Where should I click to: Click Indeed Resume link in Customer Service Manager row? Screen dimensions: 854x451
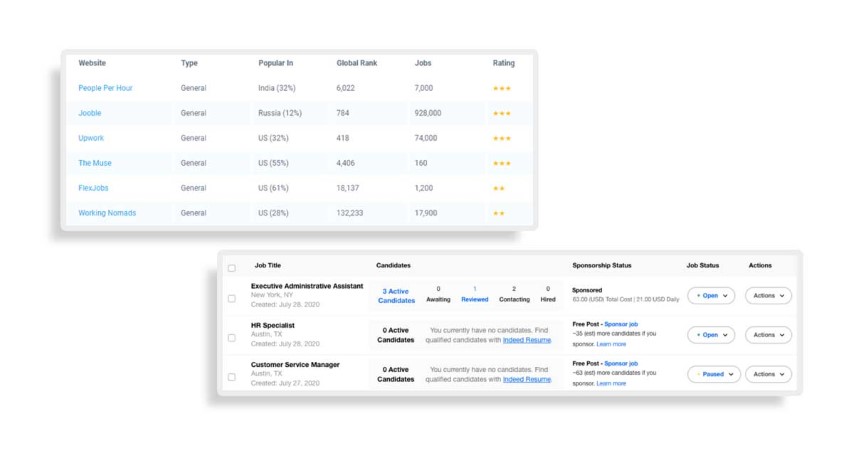(x=527, y=379)
